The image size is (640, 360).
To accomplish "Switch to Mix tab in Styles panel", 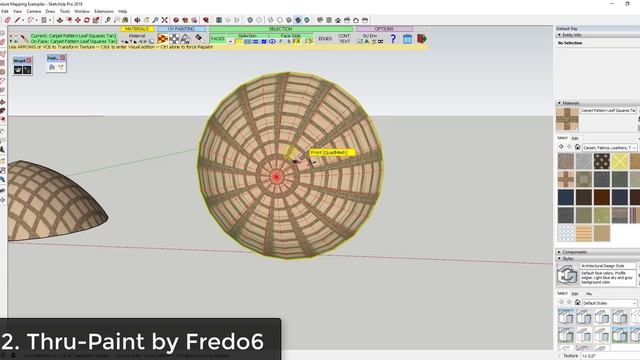I will coord(589,293).
